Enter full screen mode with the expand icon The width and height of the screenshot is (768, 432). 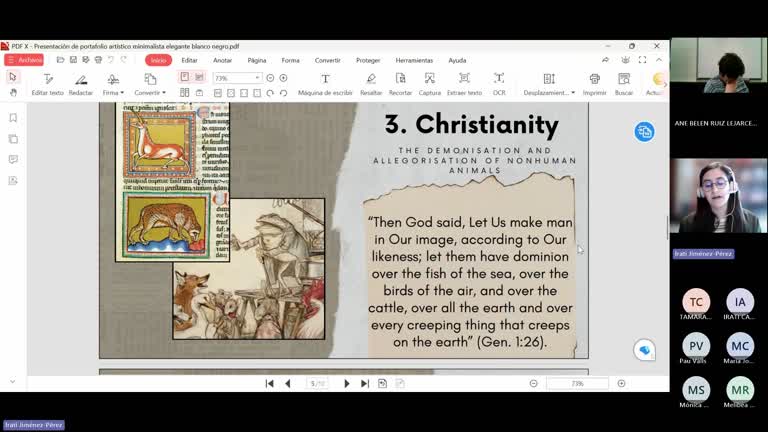642,60
